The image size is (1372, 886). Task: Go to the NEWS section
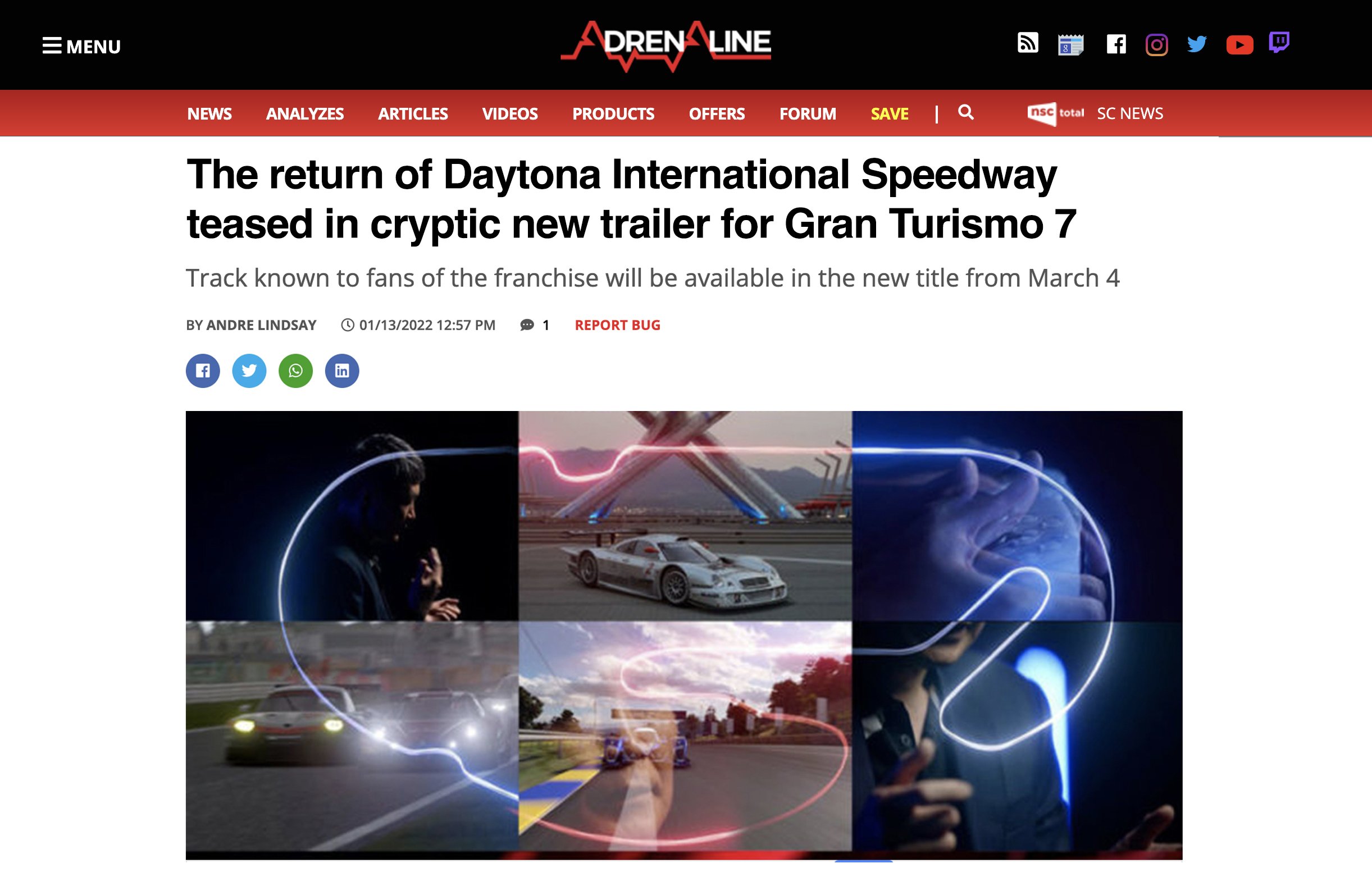click(x=209, y=114)
